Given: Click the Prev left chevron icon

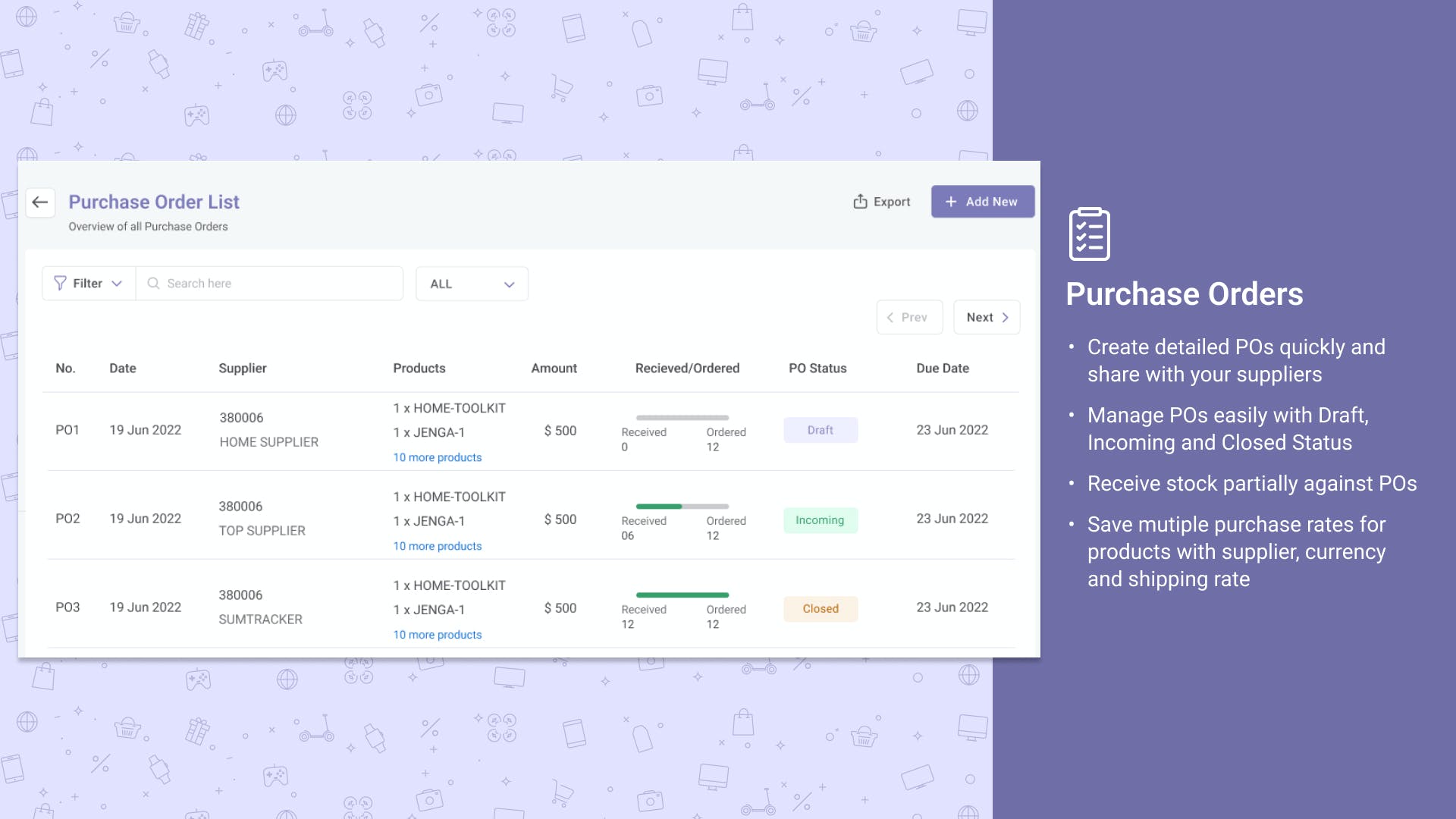Looking at the screenshot, I should [890, 318].
